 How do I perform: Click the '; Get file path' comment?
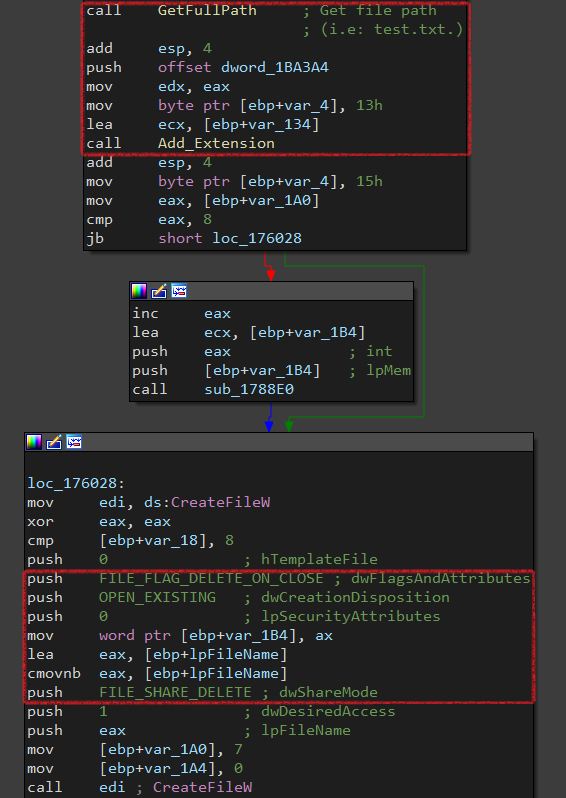(369, 10)
